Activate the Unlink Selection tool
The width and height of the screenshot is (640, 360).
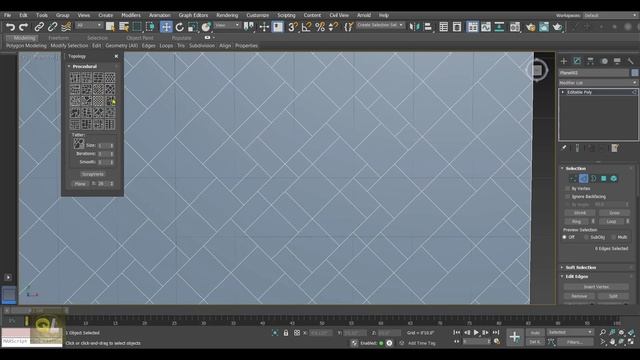(x=52, y=27)
